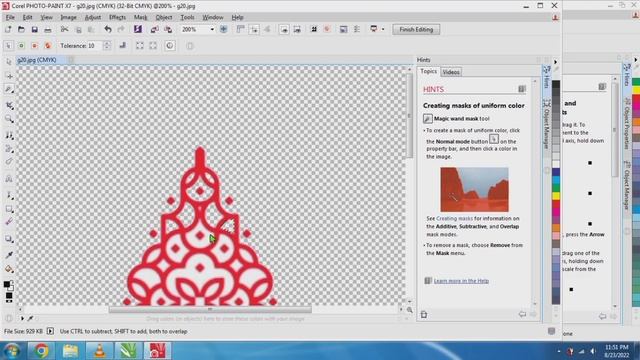Click the export icon before zoom box
The width and height of the screenshot is (640, 360).
pyautogui.click(x=168, y=29)
